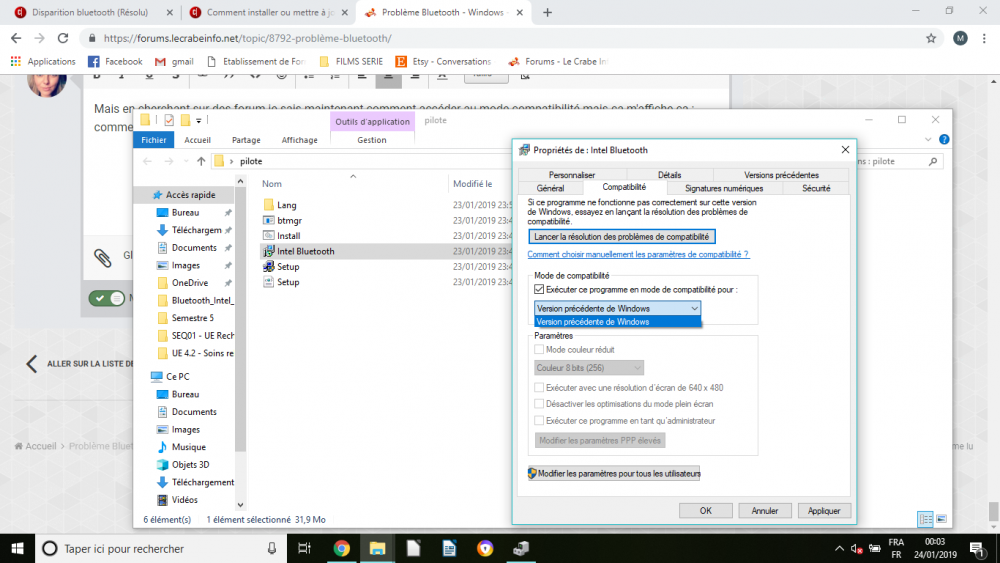Select 'Version précédente de Windows' list option

[617, 322]
